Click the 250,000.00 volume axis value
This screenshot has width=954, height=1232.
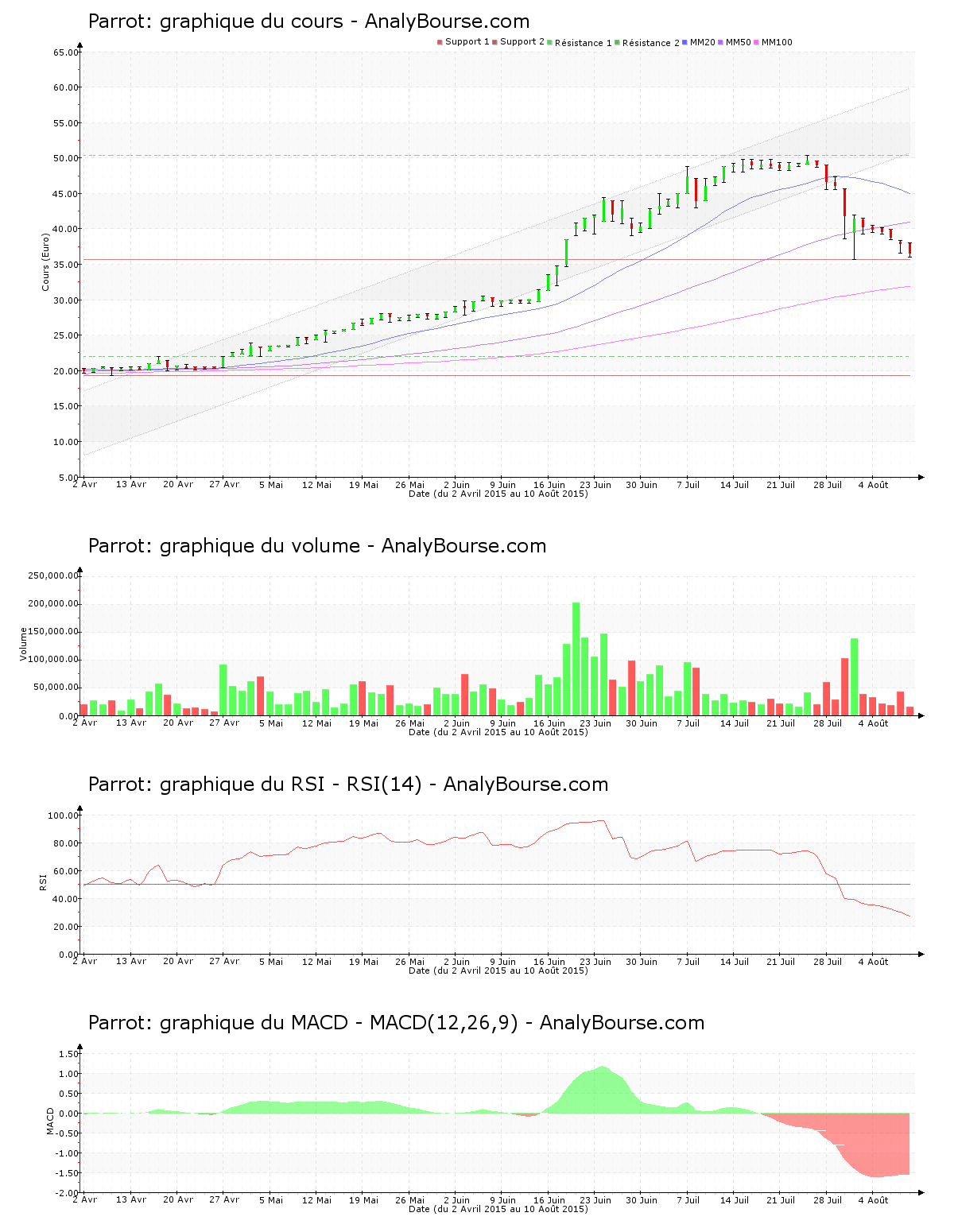click(x=53, y=575)
